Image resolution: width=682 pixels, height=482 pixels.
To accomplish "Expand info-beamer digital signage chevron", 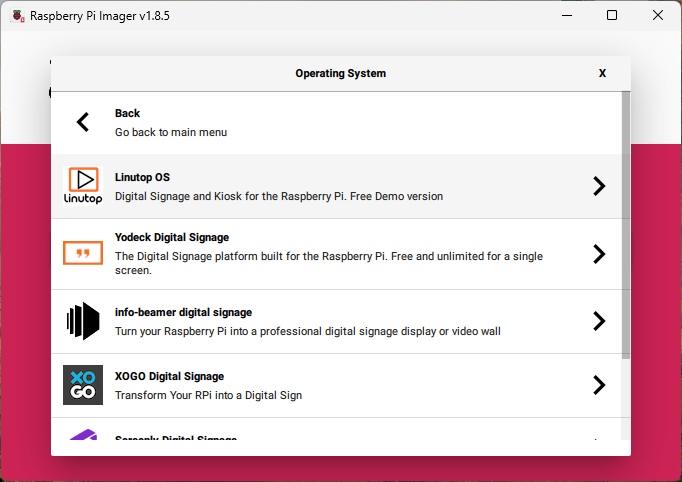I will [599, 321].
